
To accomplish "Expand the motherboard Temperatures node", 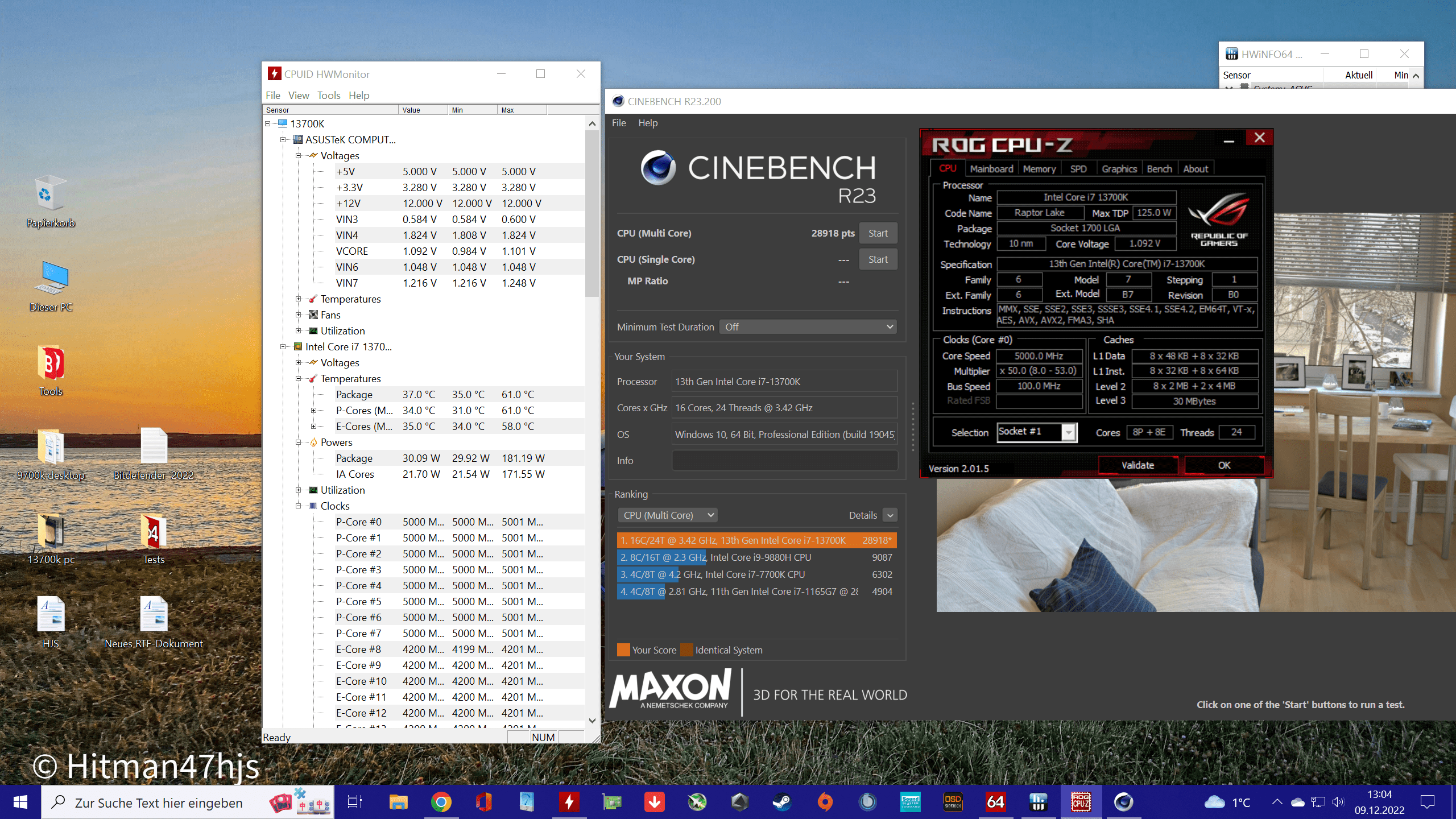I will tap(299, 299).
